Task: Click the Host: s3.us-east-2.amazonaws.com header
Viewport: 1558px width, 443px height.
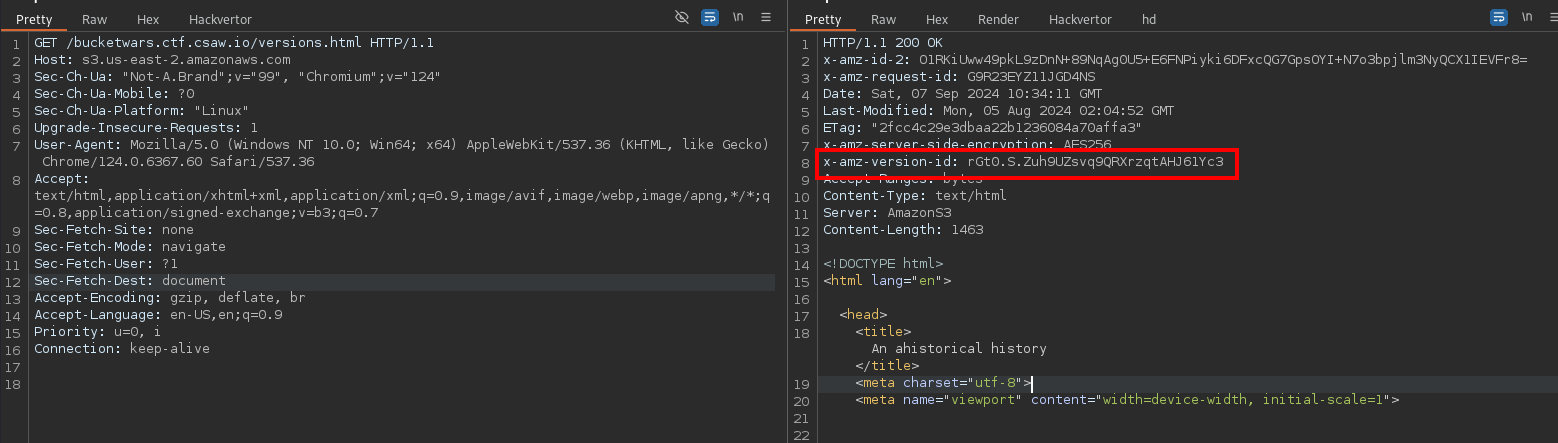Action: [x=162, y=60]
